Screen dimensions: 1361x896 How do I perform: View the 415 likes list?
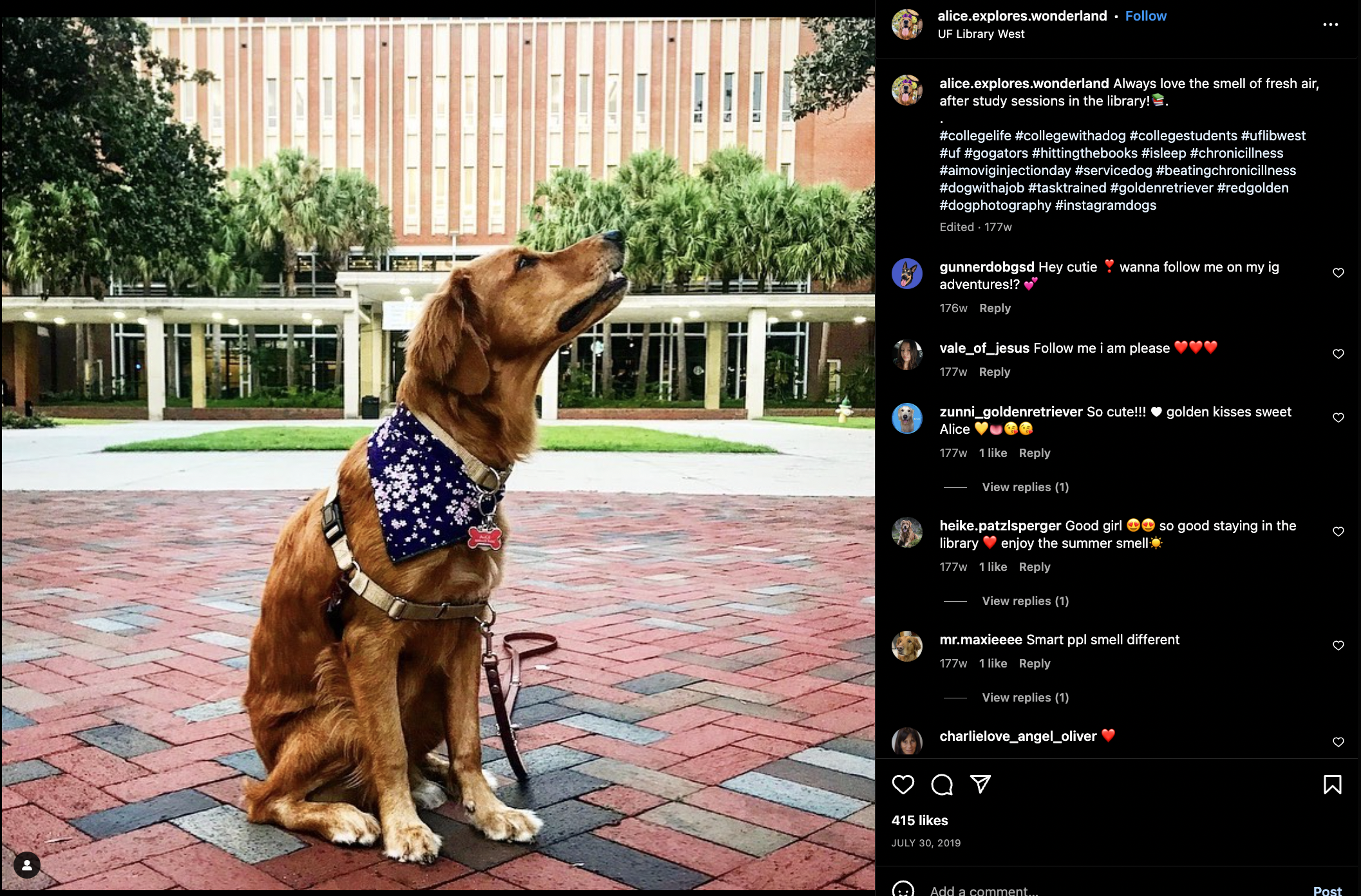click(x=919, y=821)
